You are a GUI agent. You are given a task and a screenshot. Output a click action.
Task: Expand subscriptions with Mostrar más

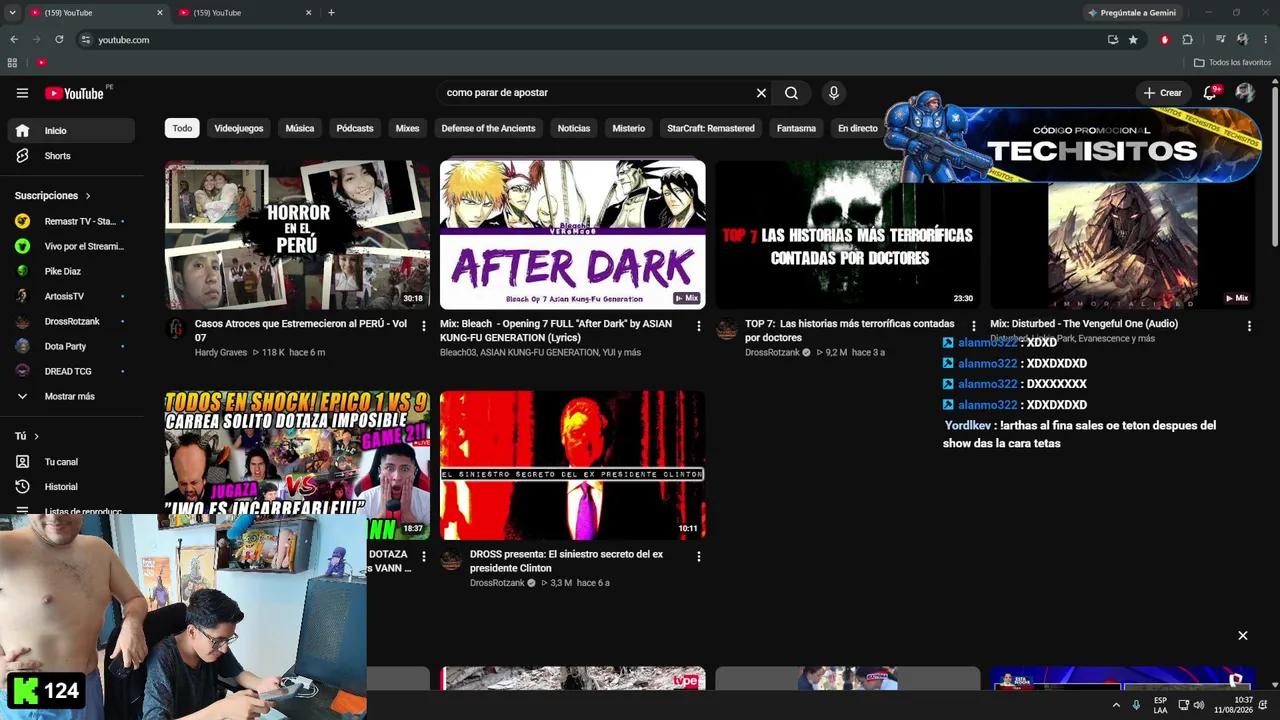pos(71,396)
